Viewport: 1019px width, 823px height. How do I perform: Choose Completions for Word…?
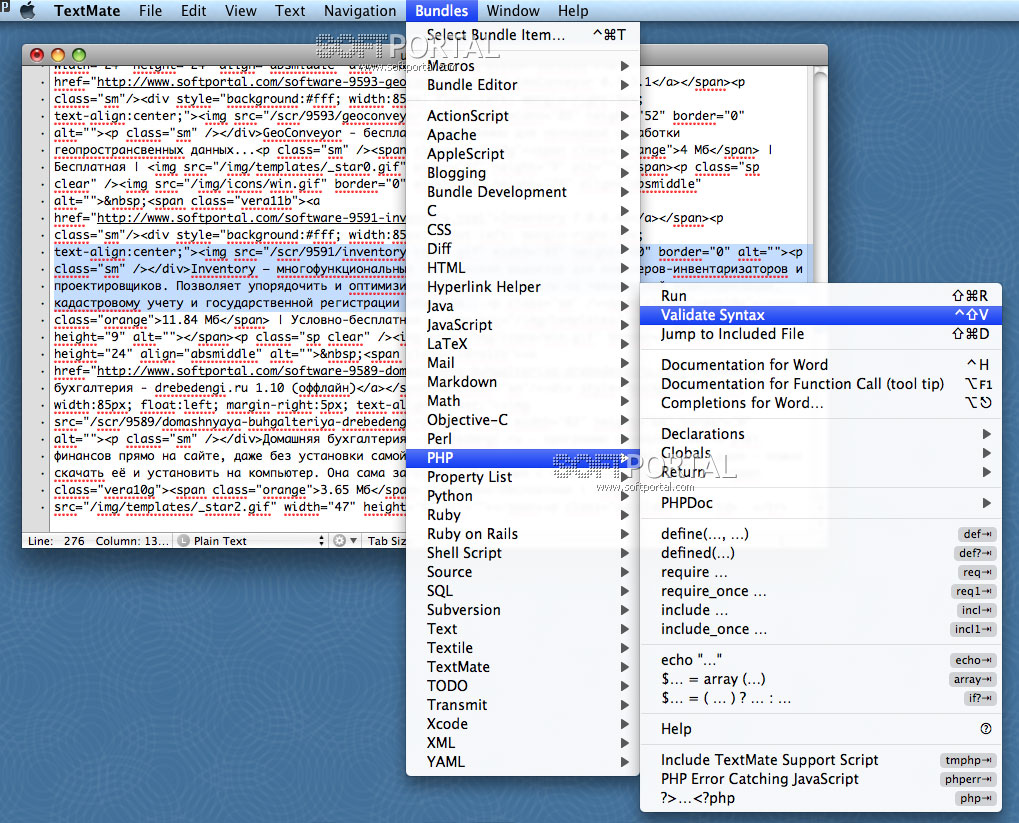[x=821, y=403]
